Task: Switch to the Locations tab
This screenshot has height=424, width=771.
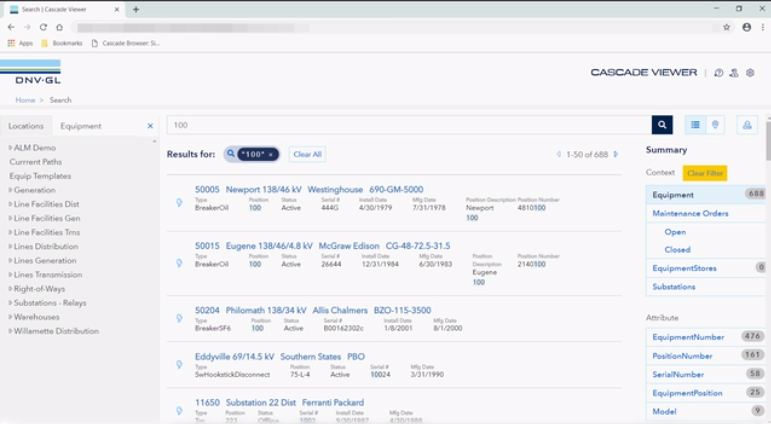Action: 26,126
